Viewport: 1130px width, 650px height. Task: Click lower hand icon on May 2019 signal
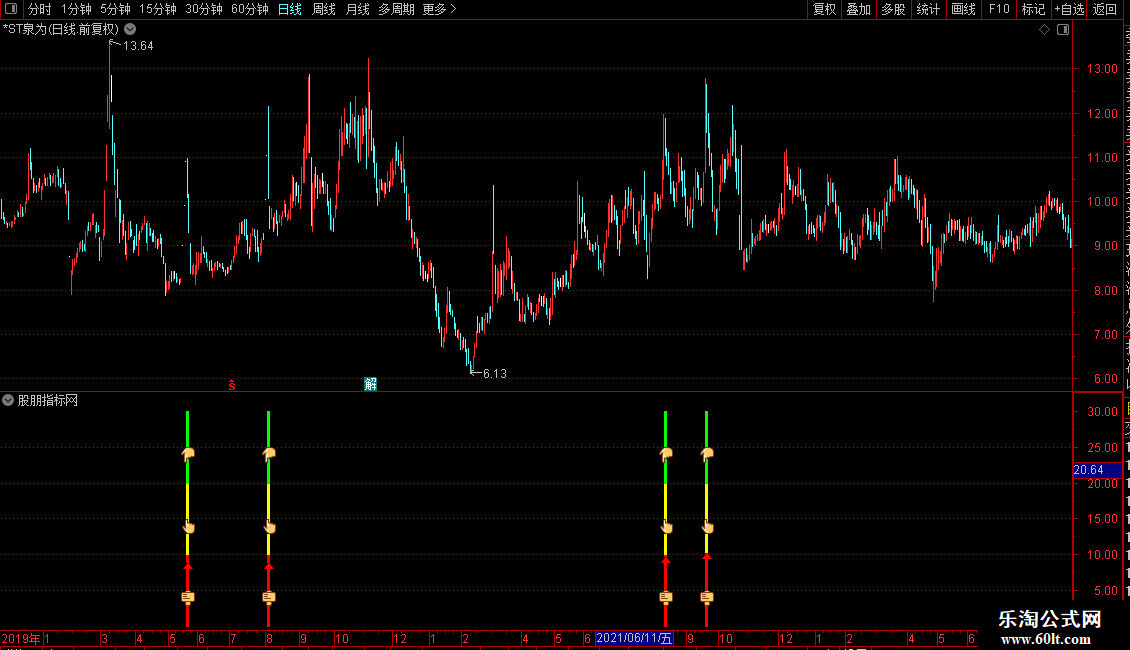pos(188,527)
